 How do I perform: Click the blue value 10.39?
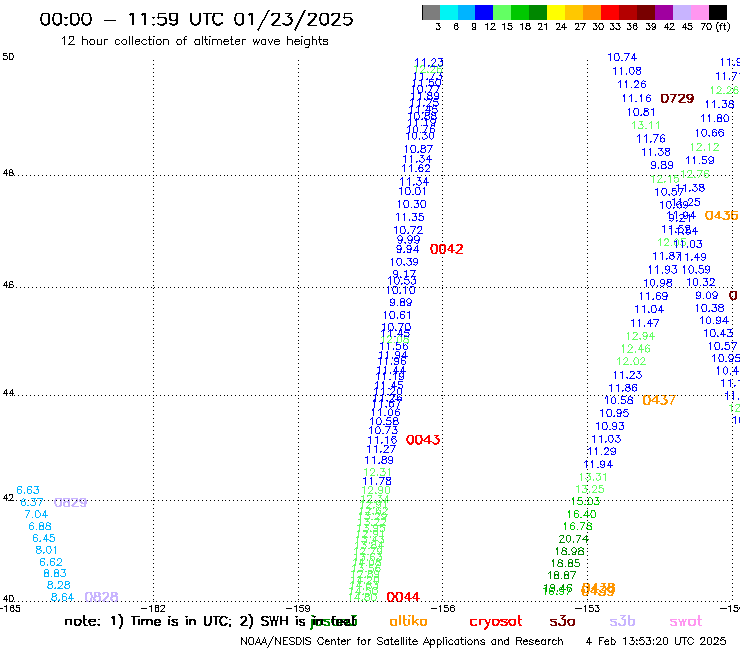pos(404,262)
